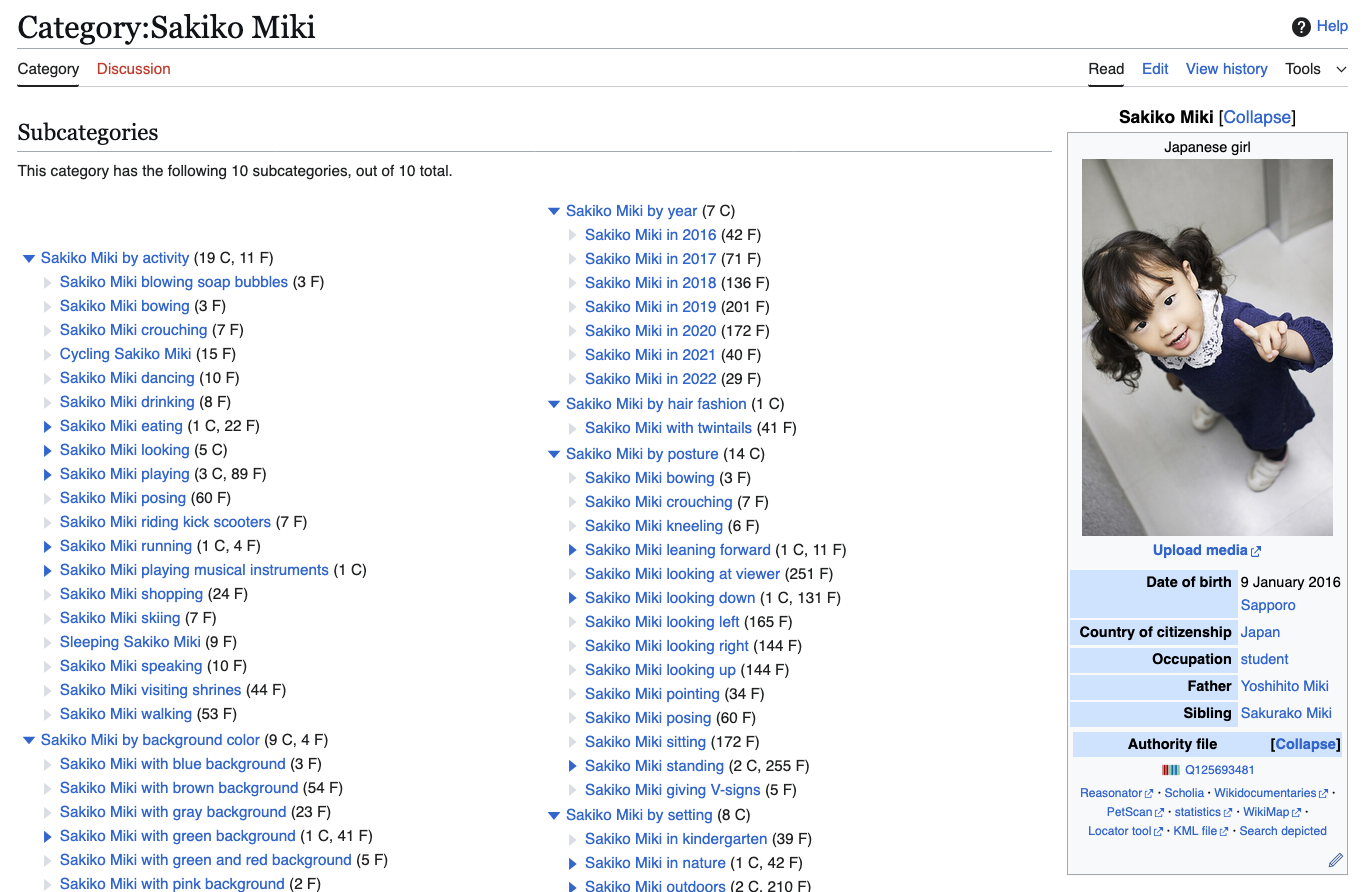Click the pencil edit icon in infobox

(x=1336, y=860)
